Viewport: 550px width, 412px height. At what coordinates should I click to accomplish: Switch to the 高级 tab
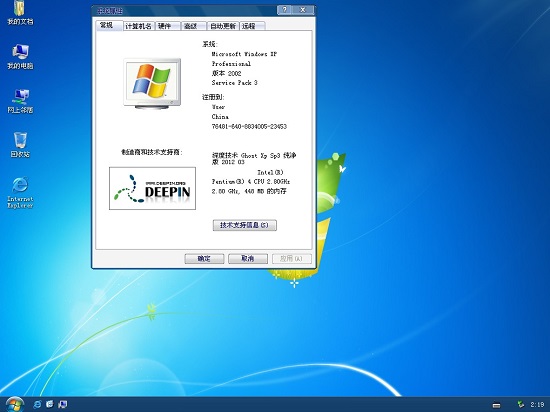coord(193,26)
